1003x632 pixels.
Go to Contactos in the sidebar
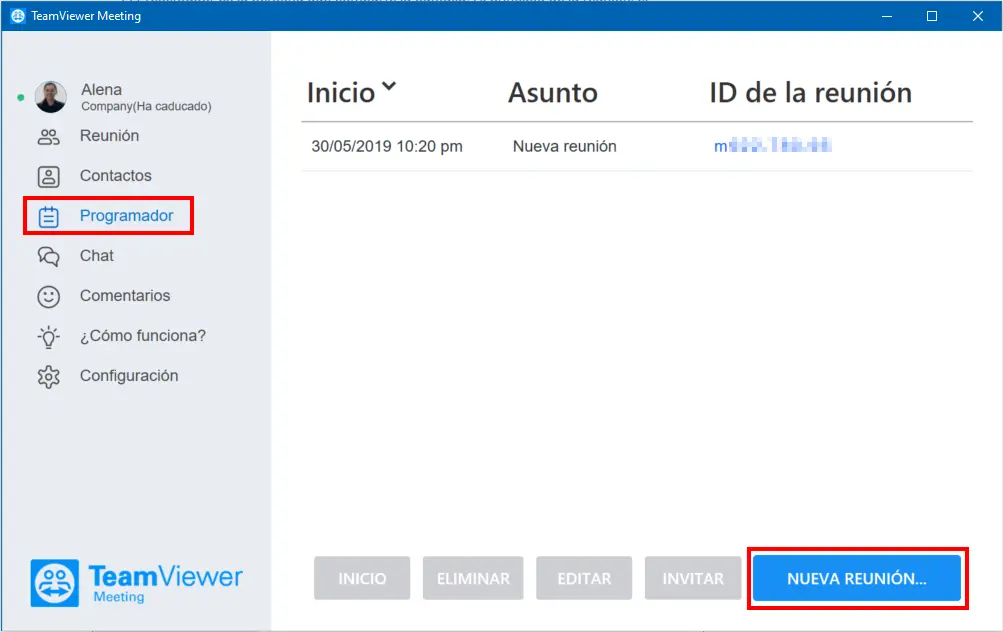(x=116, y=175)
